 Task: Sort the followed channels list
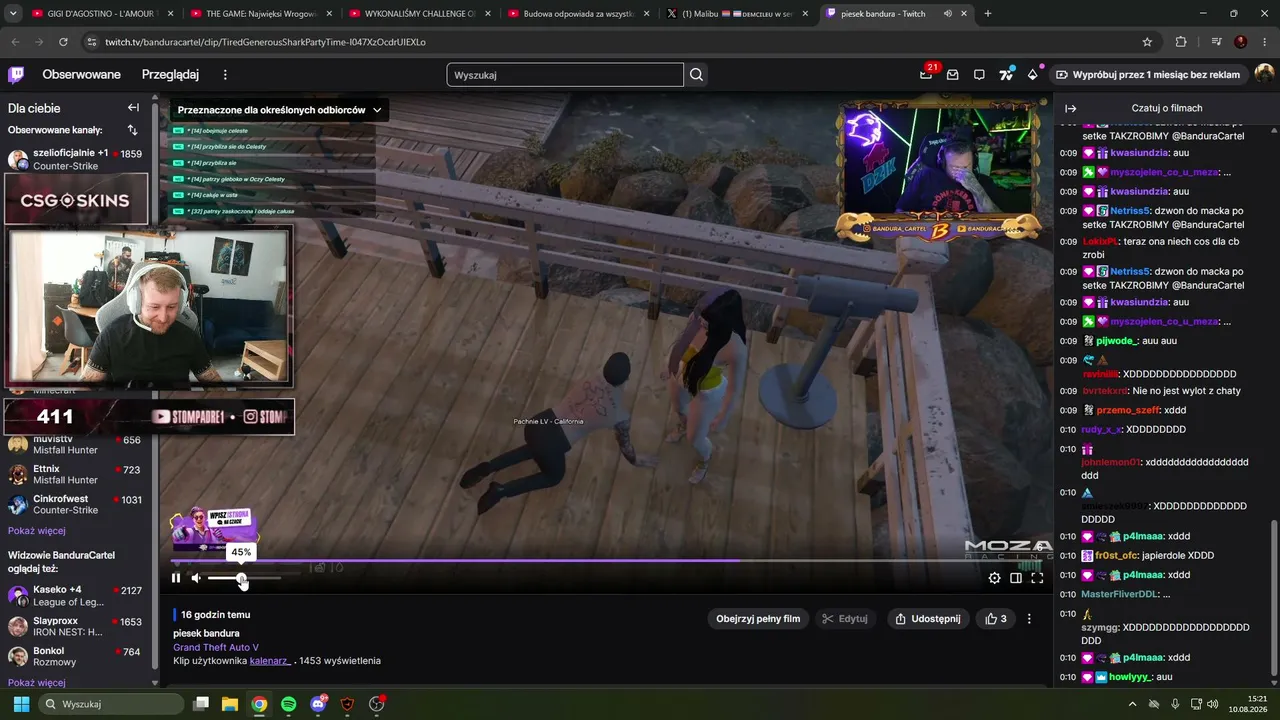click(x=132, y=130)
